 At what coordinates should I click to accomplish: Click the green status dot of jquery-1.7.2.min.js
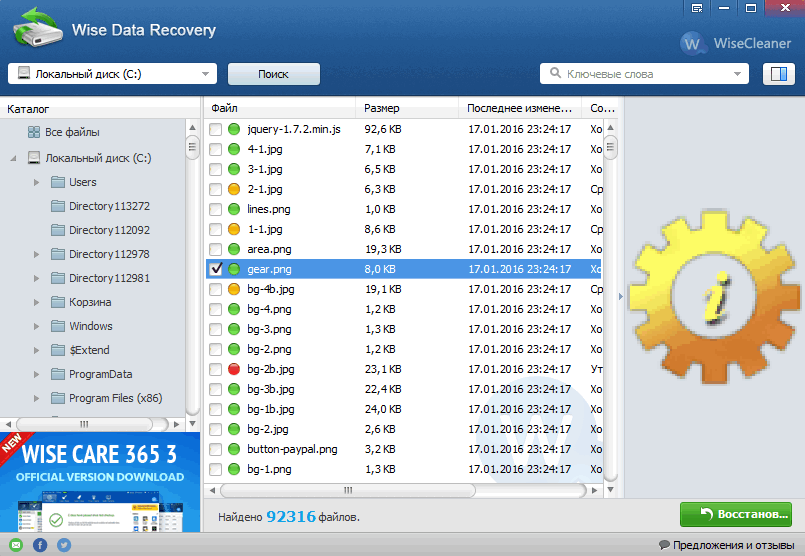234,129
